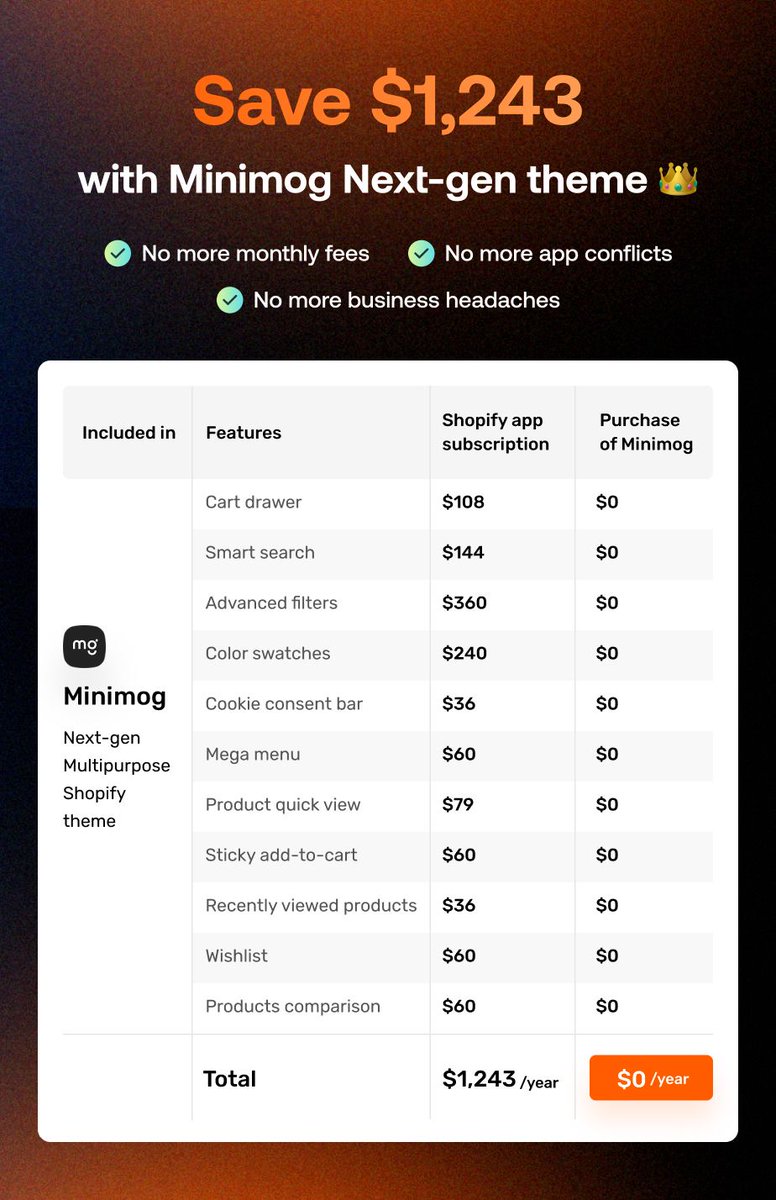Click the $1,243 /year total amount
This screenshot has width=776, height=1200.
tap(500, 1079)
